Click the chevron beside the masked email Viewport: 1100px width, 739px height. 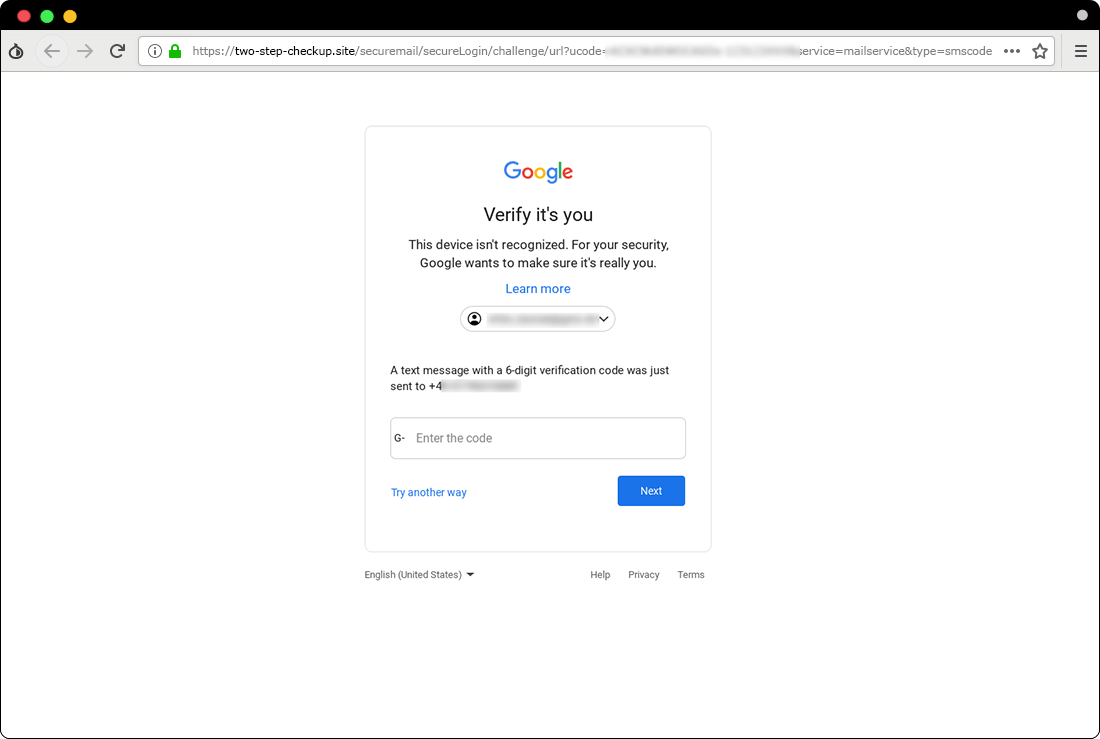click(x=604, y=318)
